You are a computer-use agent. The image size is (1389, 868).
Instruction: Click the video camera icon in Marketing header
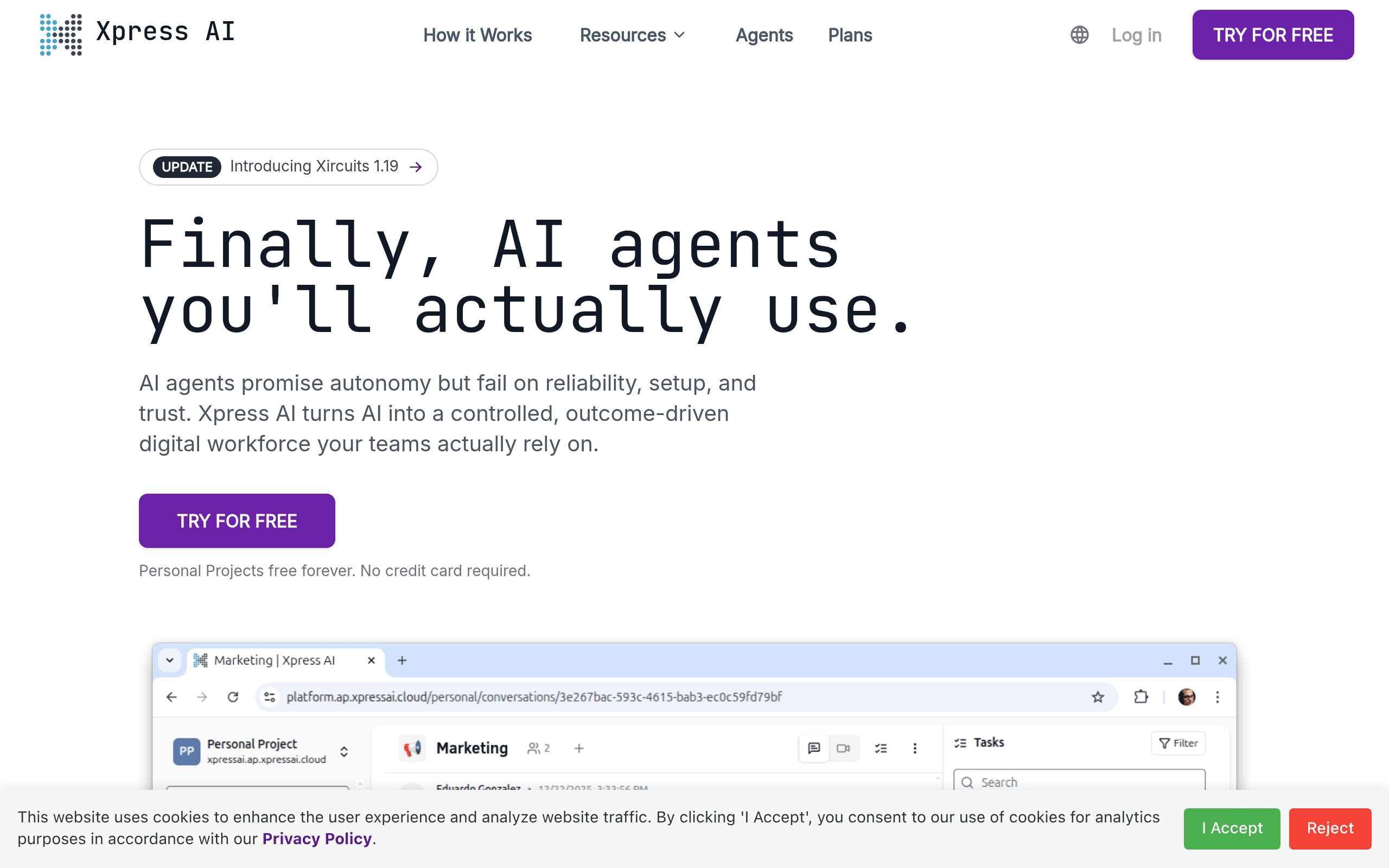point(843,748)
